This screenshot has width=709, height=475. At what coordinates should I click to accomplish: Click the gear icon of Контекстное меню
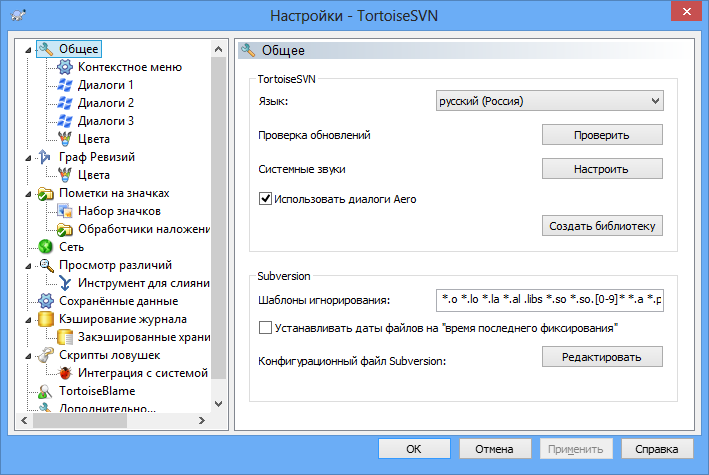click(65, 67)
